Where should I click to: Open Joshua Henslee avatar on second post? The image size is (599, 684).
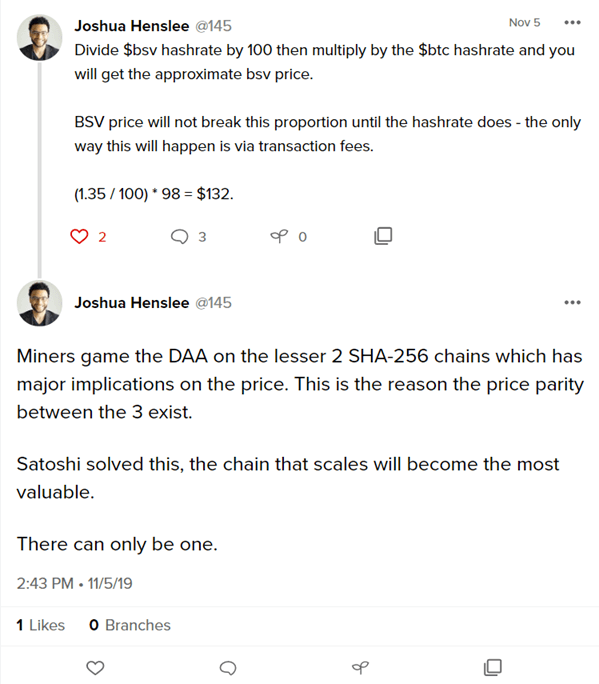39,303
